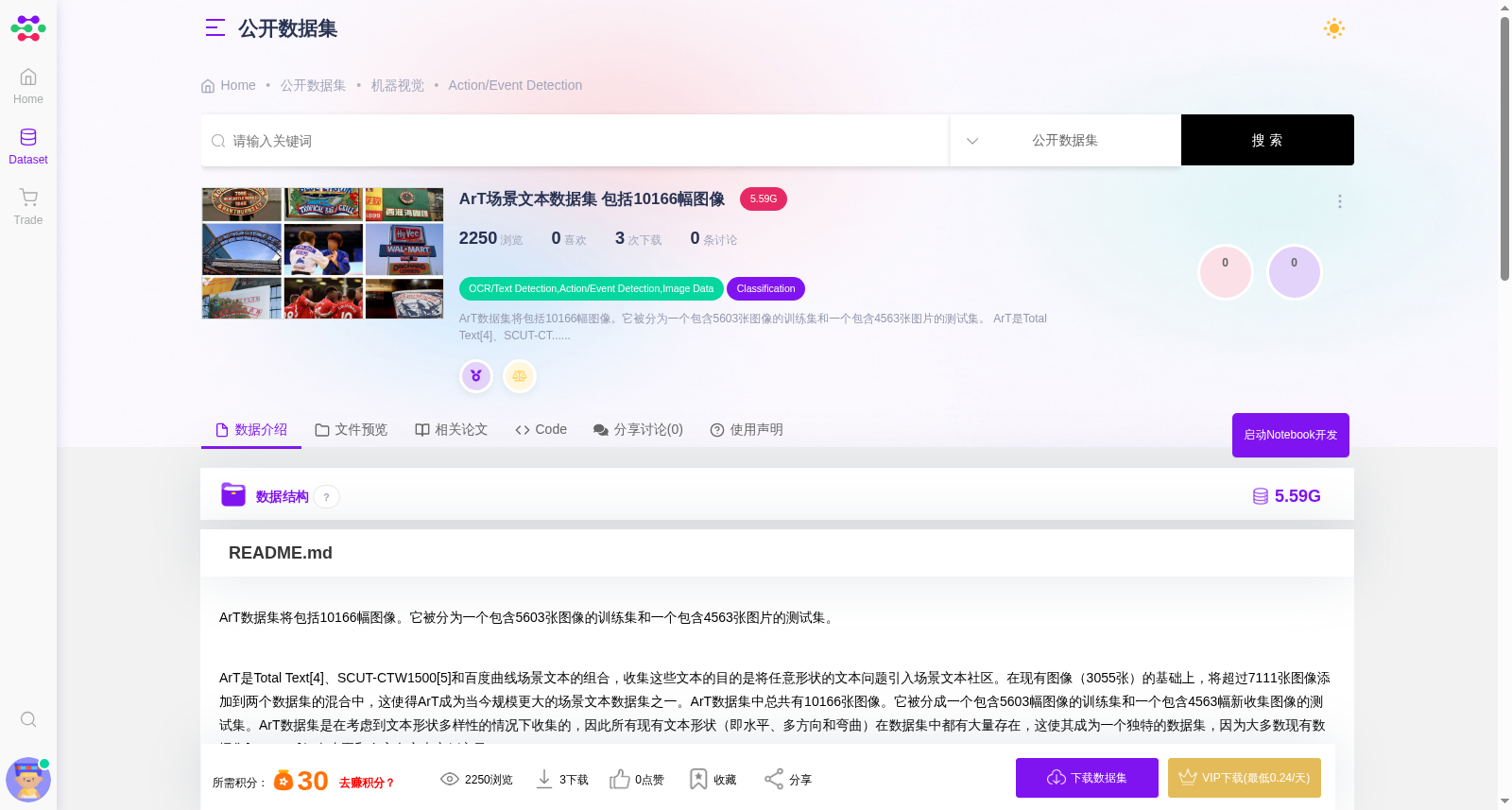Share the dataset via 分享 icon

[774, 779]
